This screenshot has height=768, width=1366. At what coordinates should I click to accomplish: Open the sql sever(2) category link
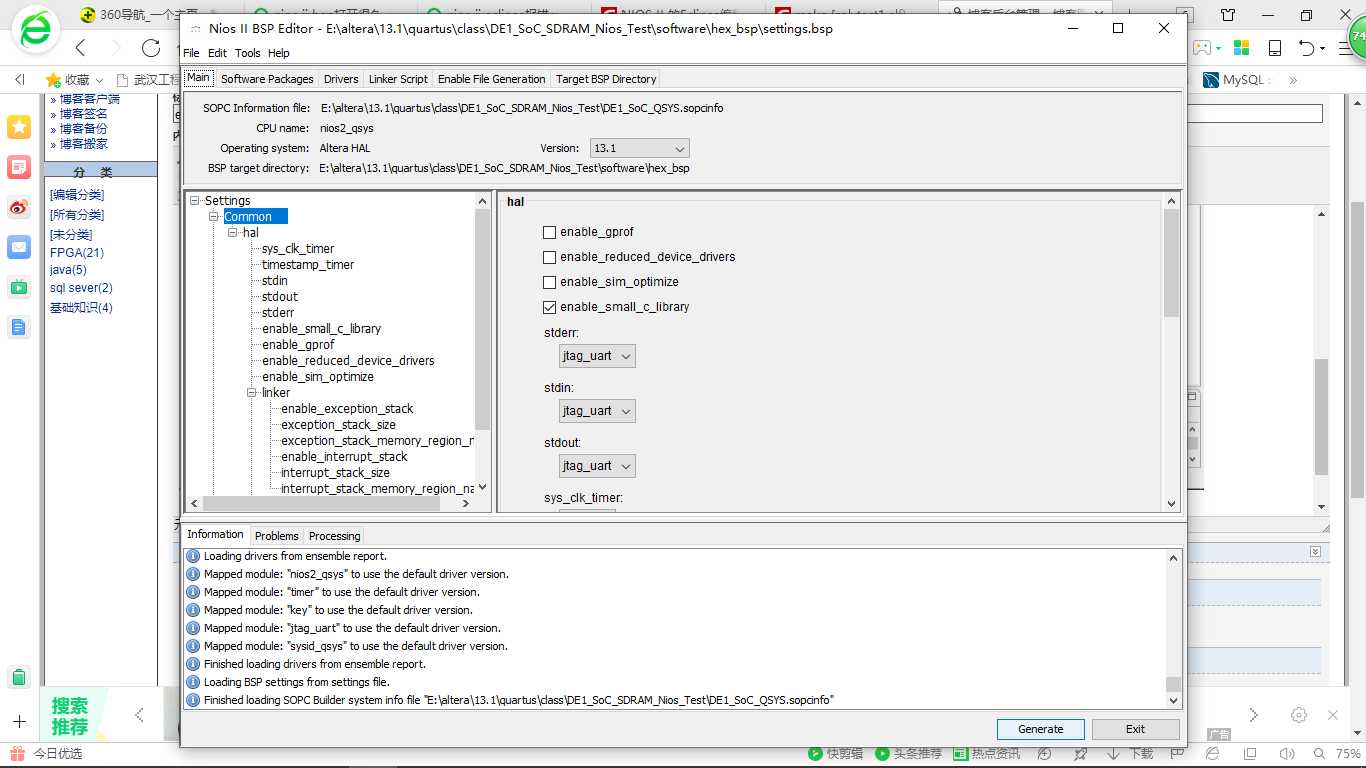point(81,288)
